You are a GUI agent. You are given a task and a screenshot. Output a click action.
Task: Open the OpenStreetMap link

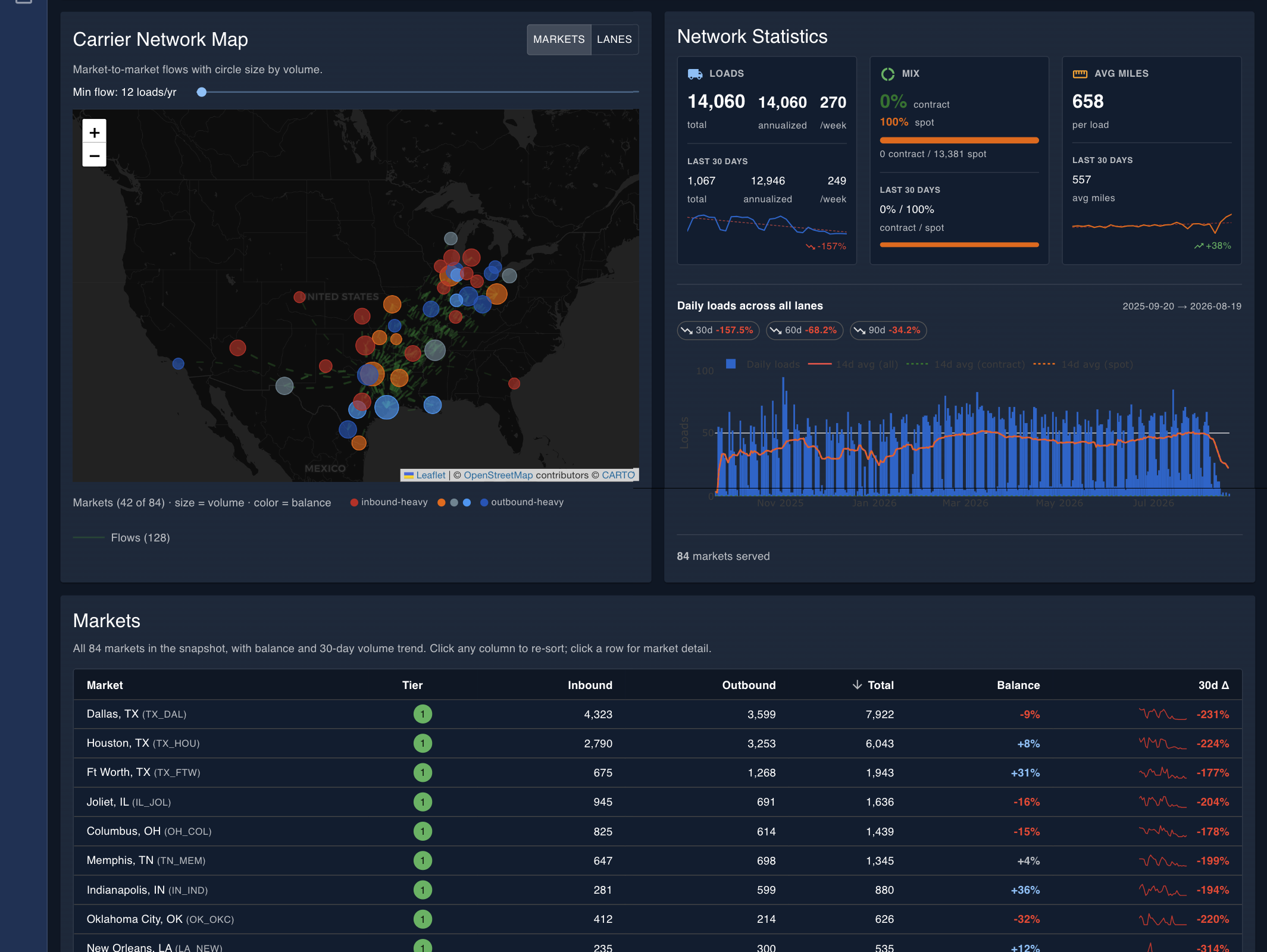[498, 475]
